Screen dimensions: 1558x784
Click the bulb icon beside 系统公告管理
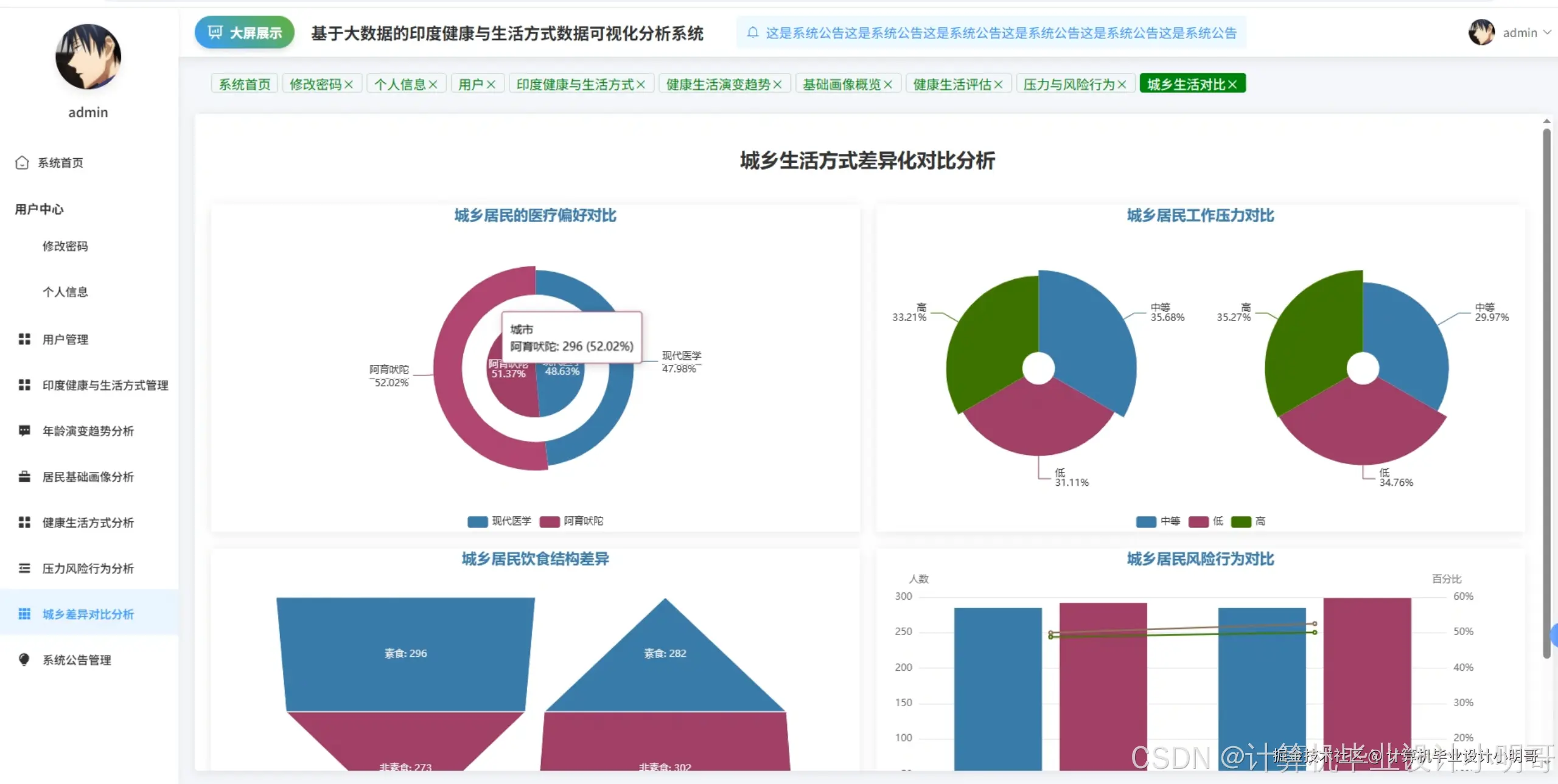(24, 659)
